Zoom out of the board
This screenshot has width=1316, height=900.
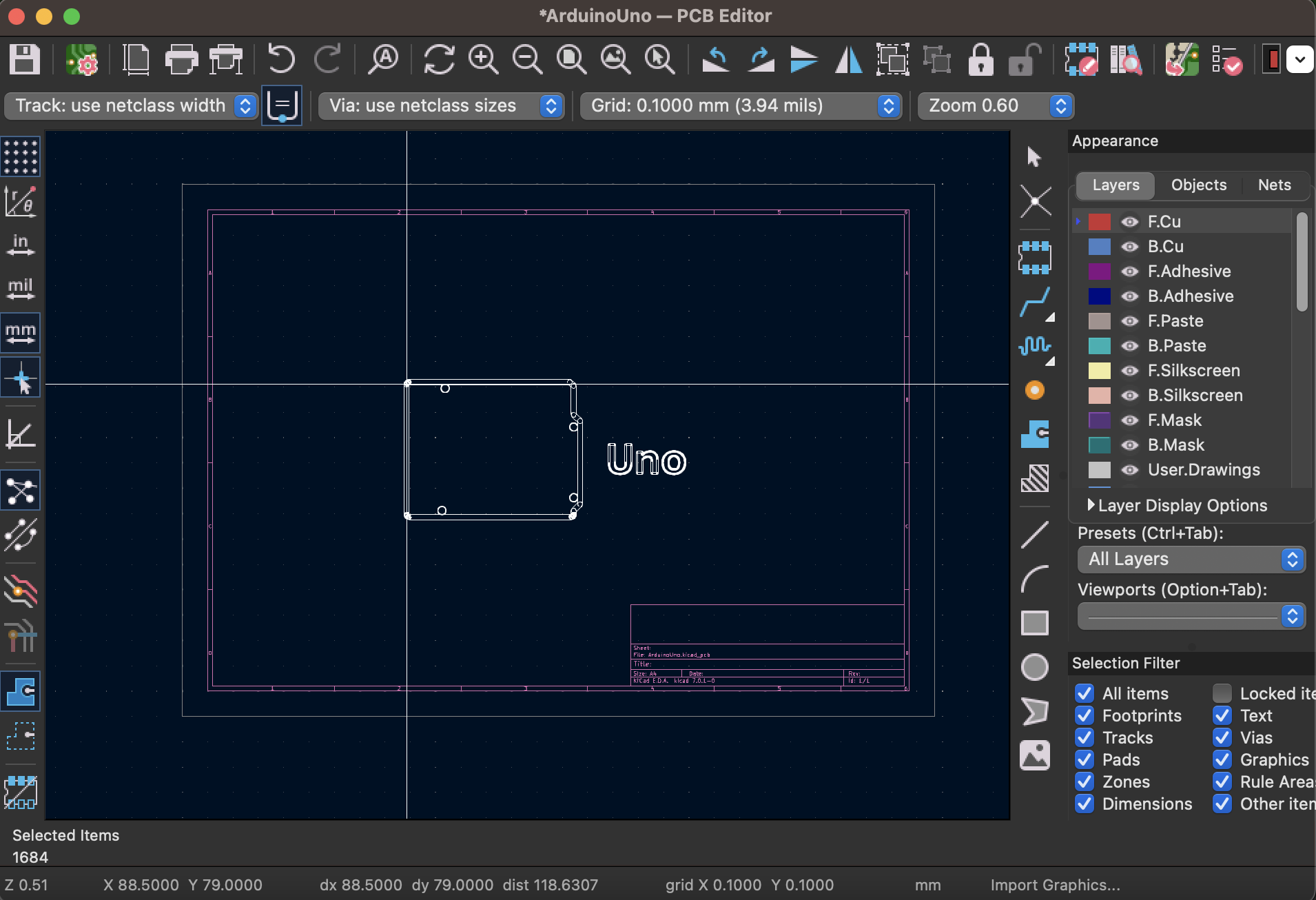[527, 59]
